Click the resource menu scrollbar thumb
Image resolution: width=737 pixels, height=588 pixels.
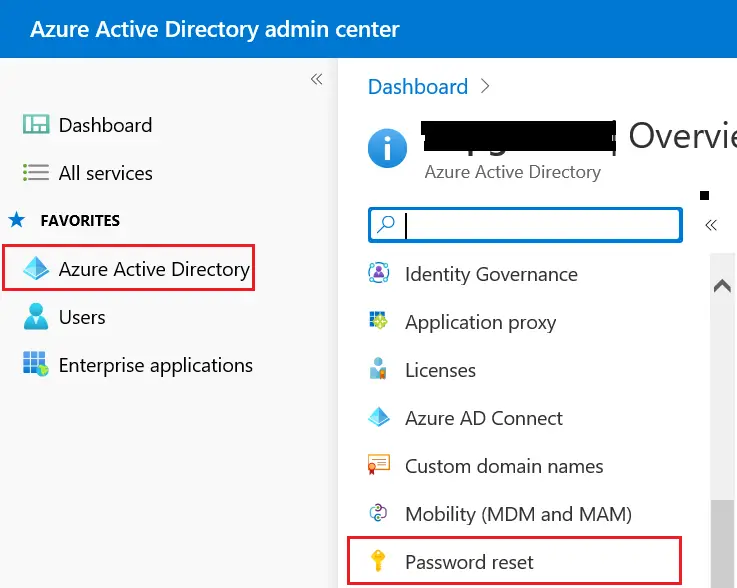tap(722, 544)
